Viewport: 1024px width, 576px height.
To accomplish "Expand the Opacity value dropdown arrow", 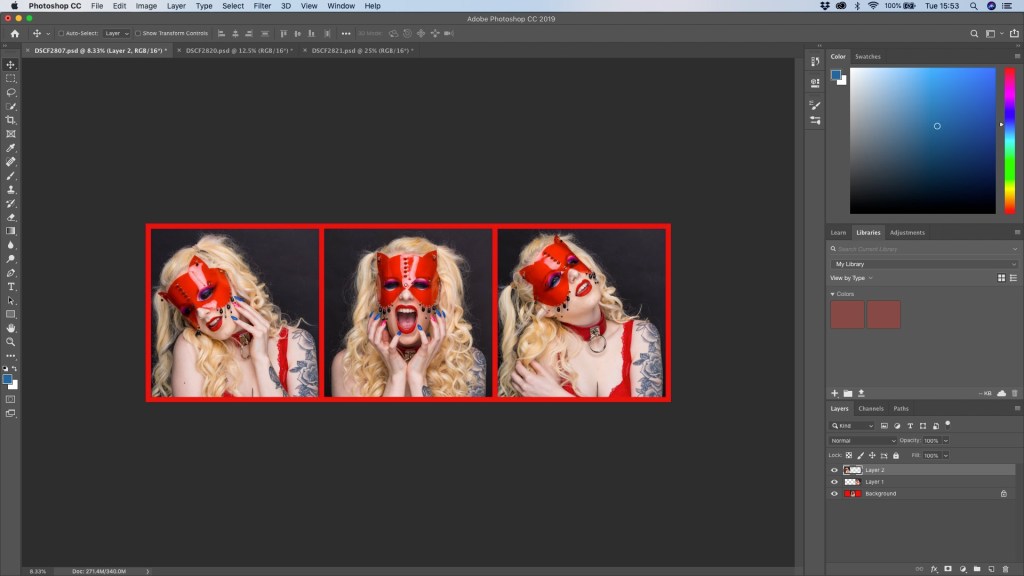I will [945, 440].
